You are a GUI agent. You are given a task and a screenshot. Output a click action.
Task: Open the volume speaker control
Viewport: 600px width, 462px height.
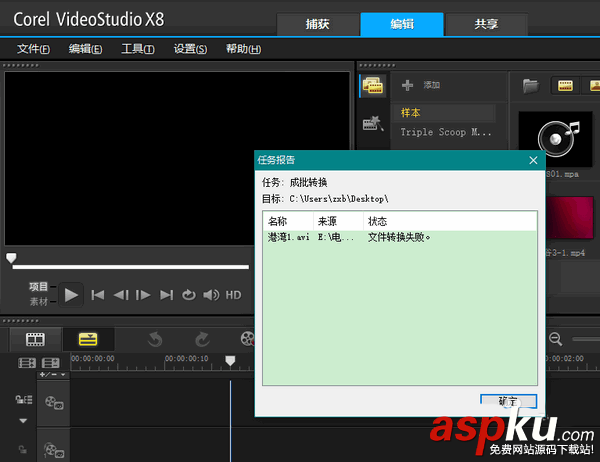pyautogui.click(x=211, y=295)
